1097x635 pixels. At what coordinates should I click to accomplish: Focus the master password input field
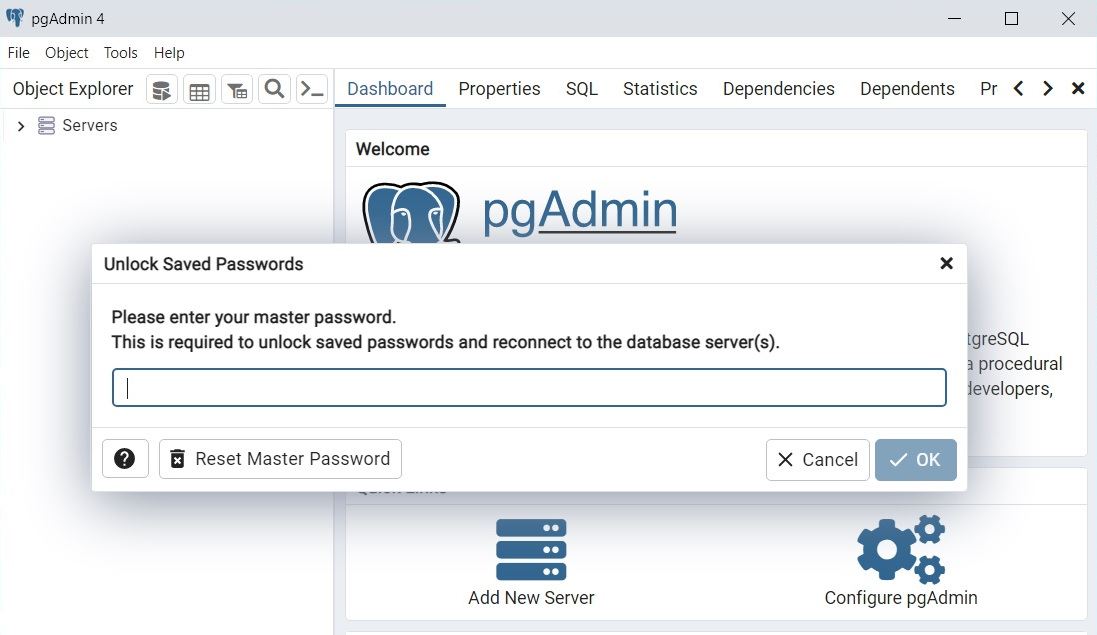click(529, 387)
